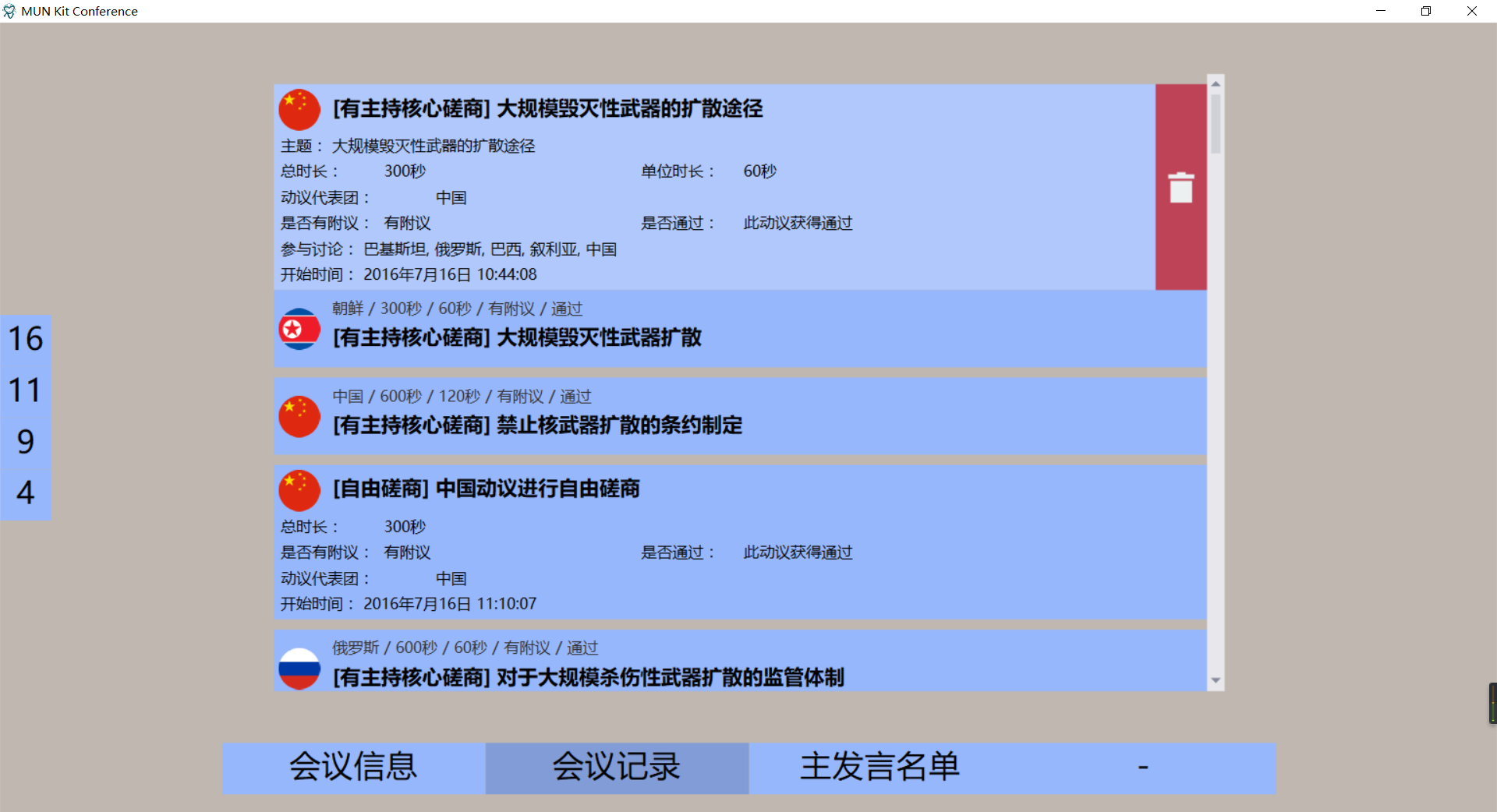Click the China flag on the 自由磋商 motion
Viewport: 1497px width, 812px height.
click(299, 489)
